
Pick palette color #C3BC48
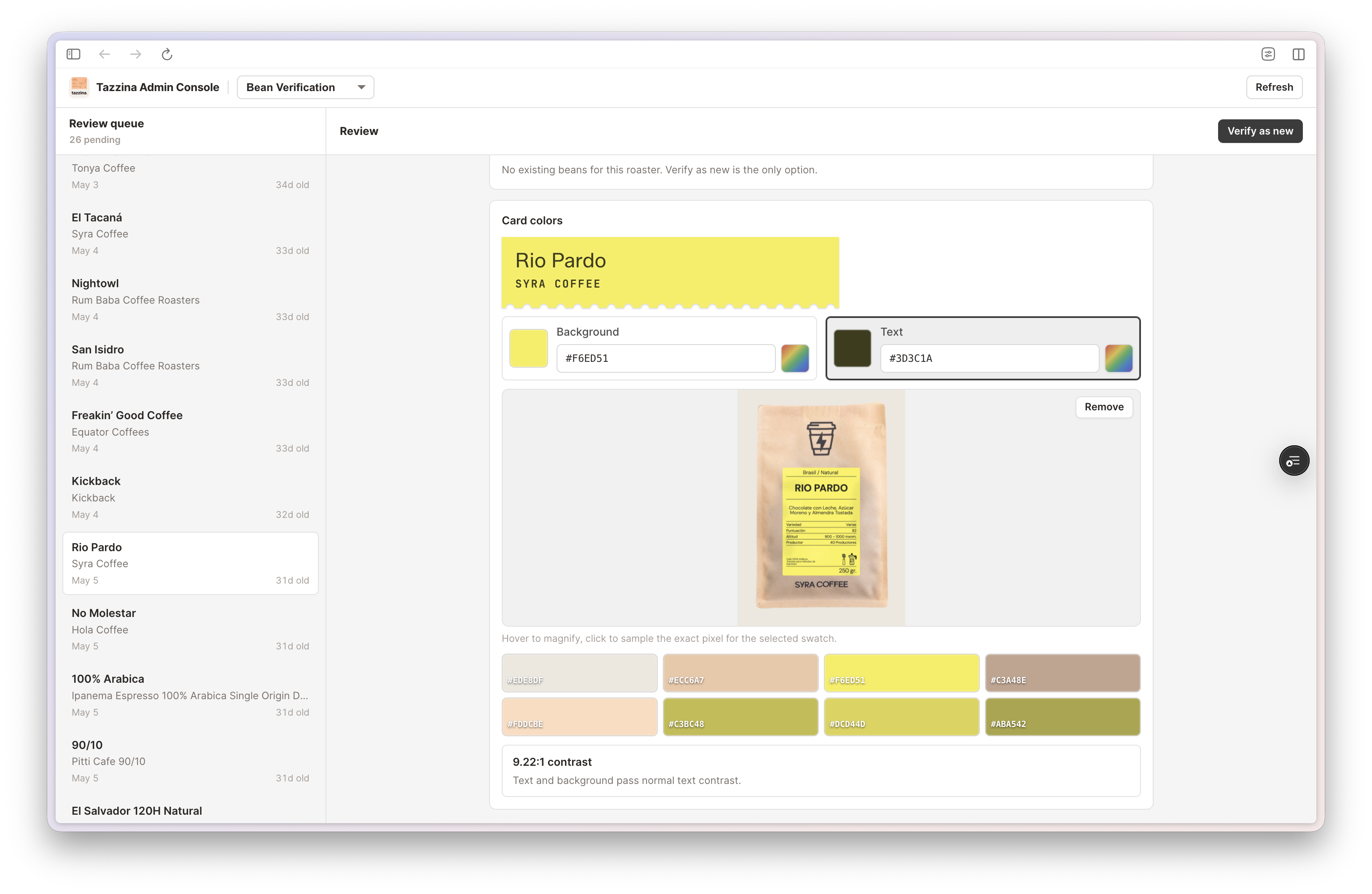[740, 716]
